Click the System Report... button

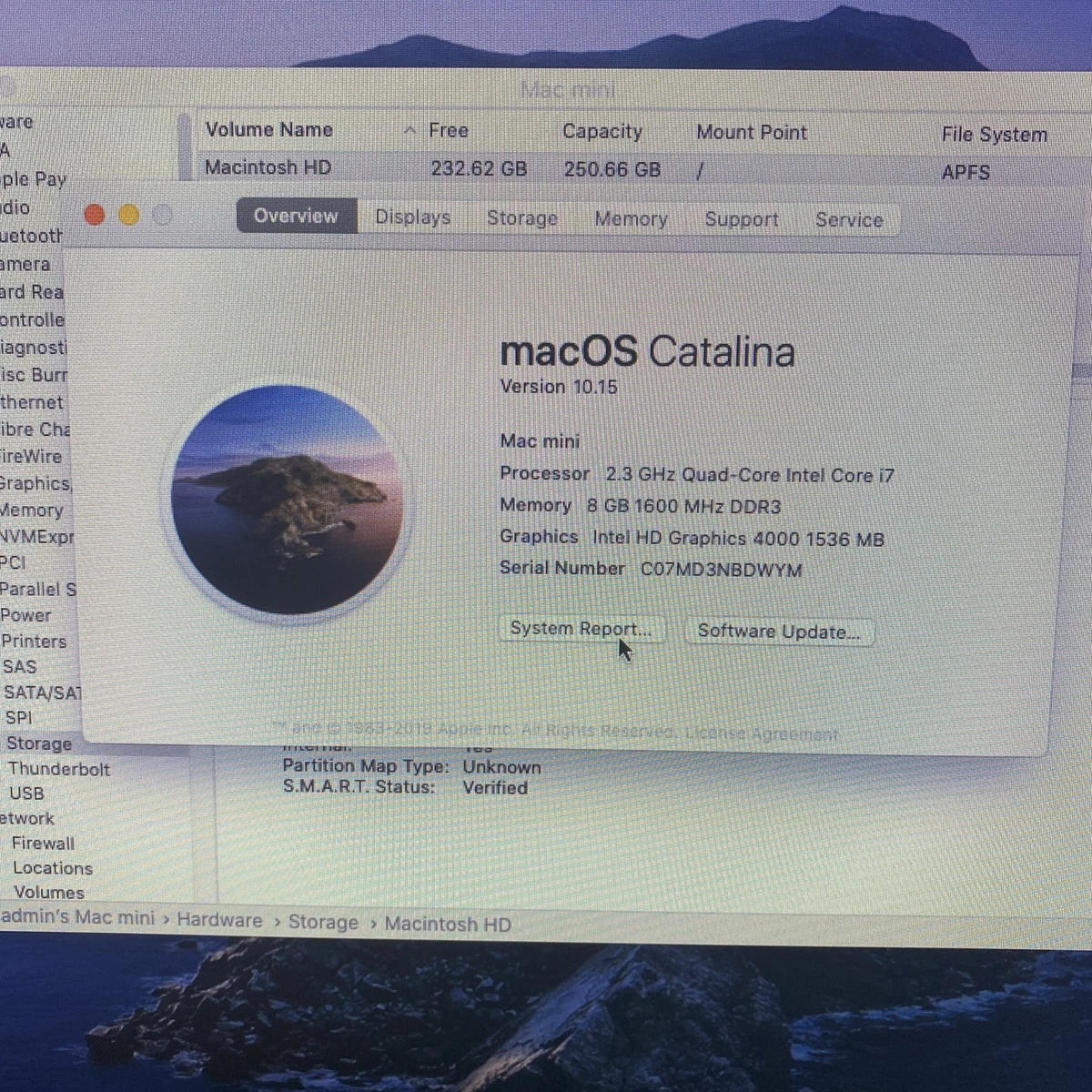pyautogui.click(x=581, y=629)
